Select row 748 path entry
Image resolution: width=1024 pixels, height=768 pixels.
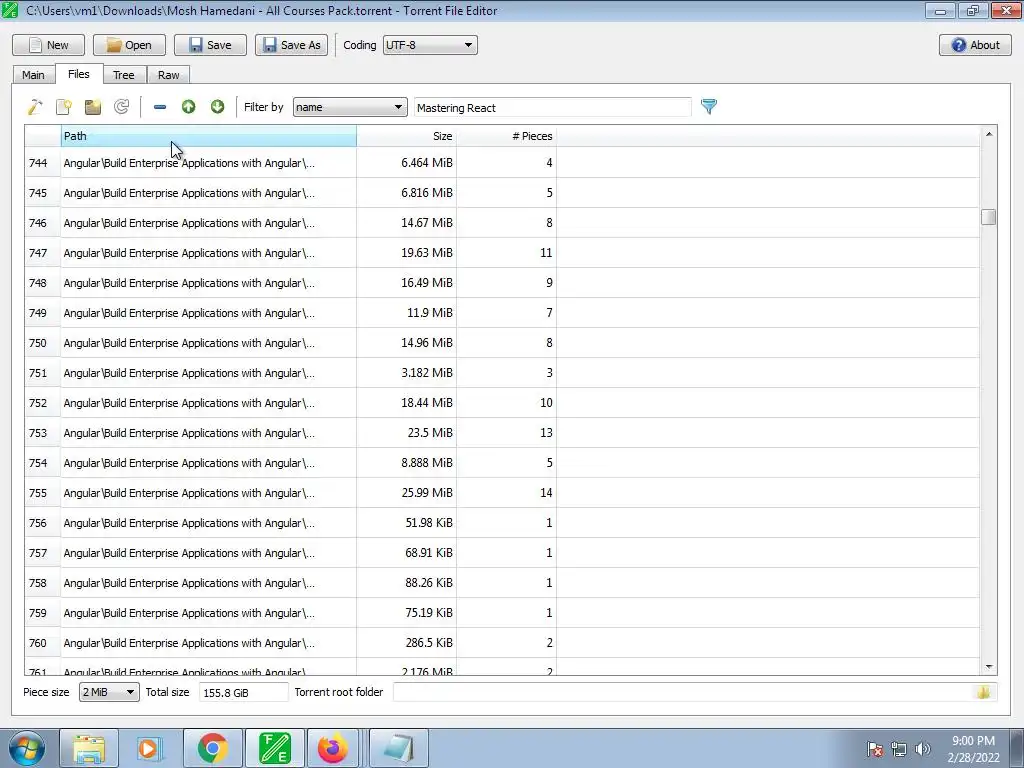tap(209, 283)
